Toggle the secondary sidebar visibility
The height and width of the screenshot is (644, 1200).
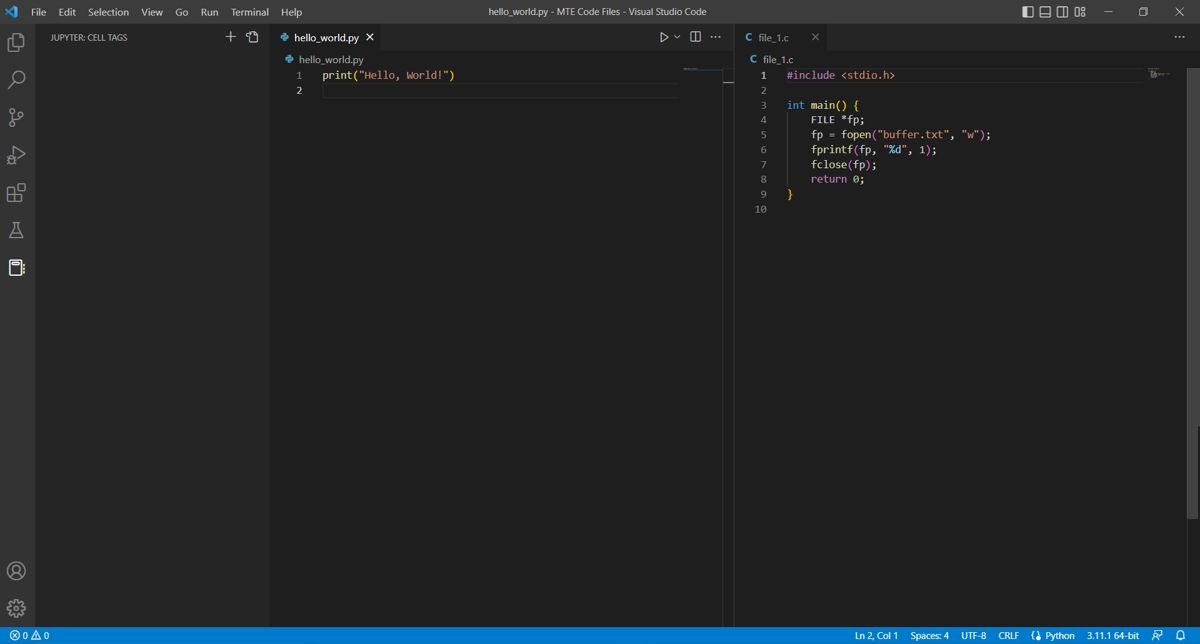pos(1061,11)
